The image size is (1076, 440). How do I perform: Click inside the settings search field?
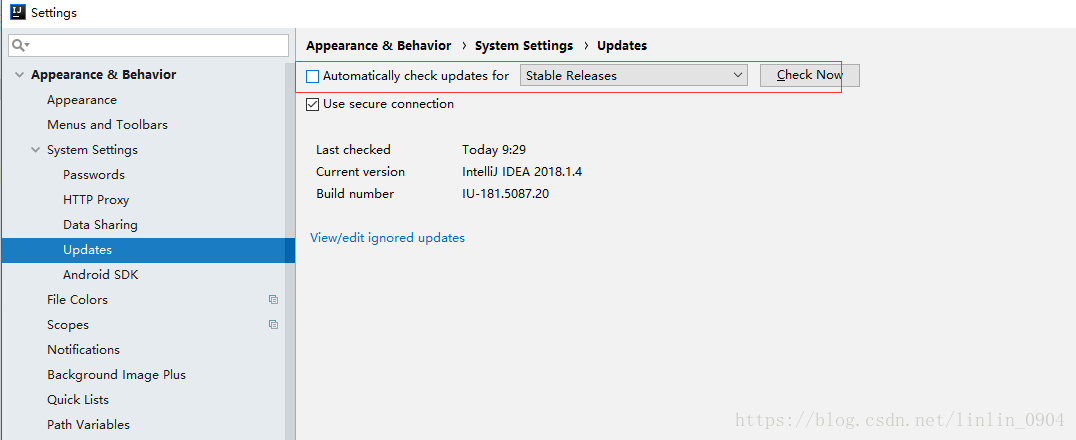click(148, 45)
